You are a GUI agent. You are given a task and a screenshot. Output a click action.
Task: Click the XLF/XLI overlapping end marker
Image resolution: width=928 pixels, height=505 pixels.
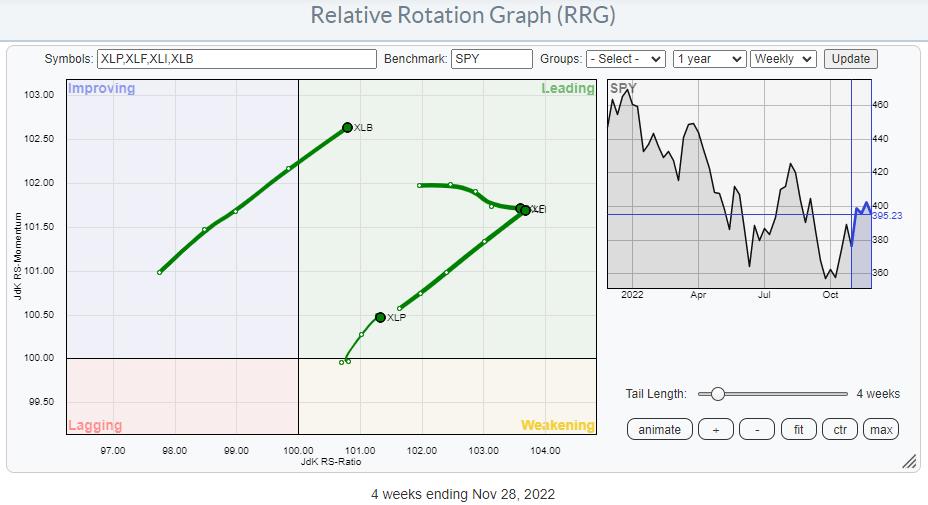pyautogui.click(x=525, y=210)
